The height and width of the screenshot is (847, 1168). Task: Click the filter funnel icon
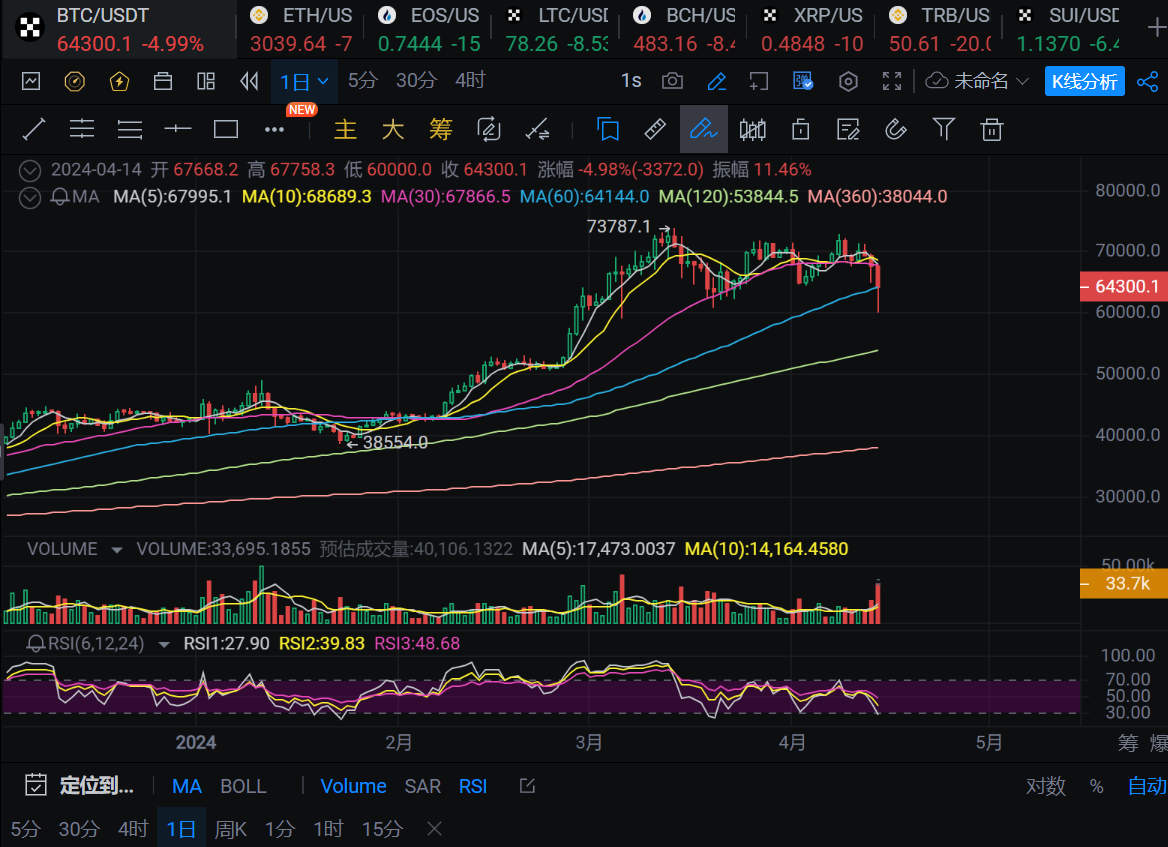[943, 129]
